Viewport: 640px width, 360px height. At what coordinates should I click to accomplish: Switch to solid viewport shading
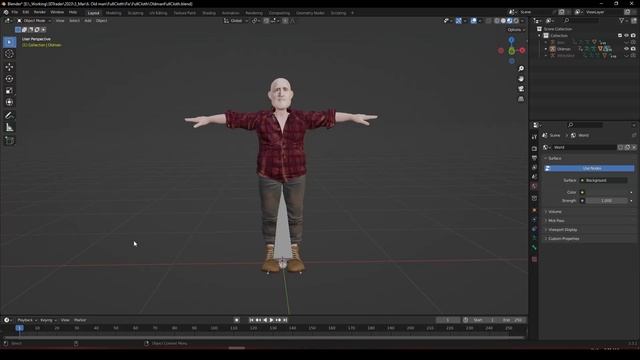(x=503, y=20)
